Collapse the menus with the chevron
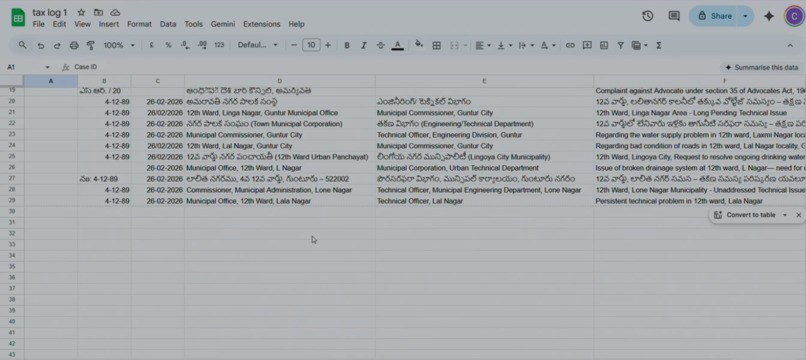This screenshot has height=360, width=806. coord(790,45)
